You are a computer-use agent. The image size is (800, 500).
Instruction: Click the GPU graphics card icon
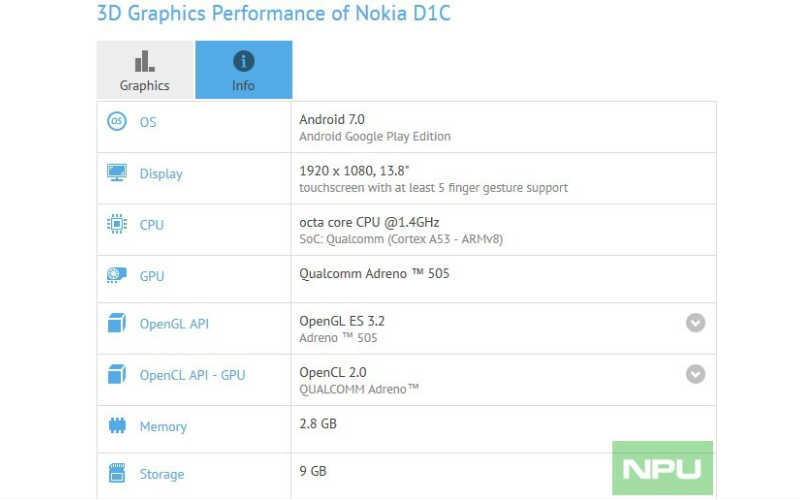click(117, 275)
